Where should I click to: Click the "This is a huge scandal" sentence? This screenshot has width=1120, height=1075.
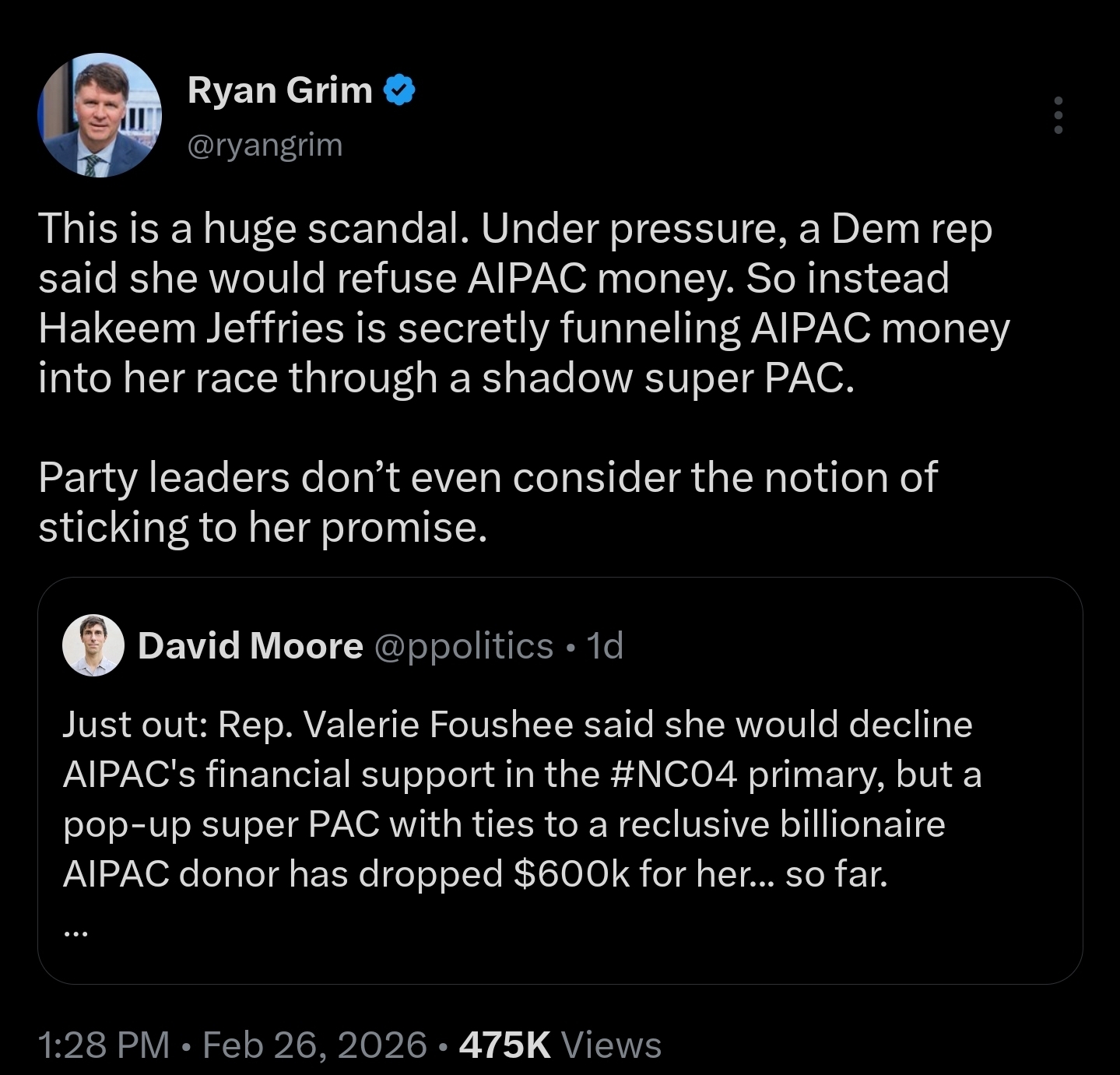253,229
